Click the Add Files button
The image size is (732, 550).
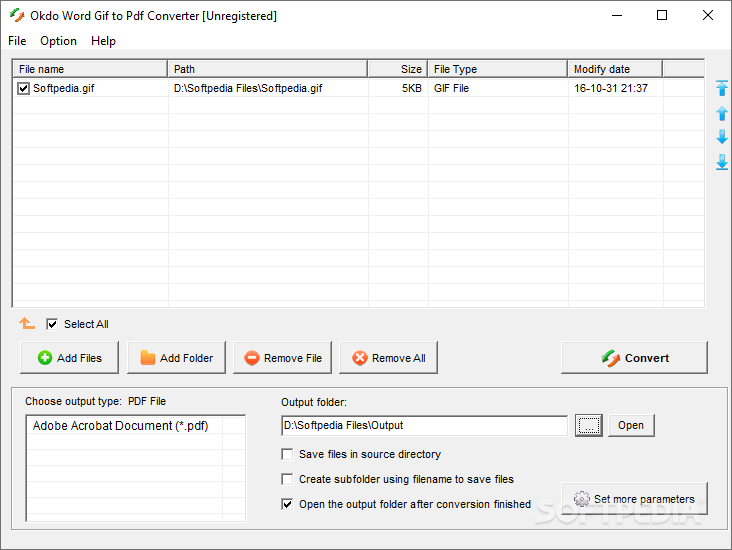[70, 358]
